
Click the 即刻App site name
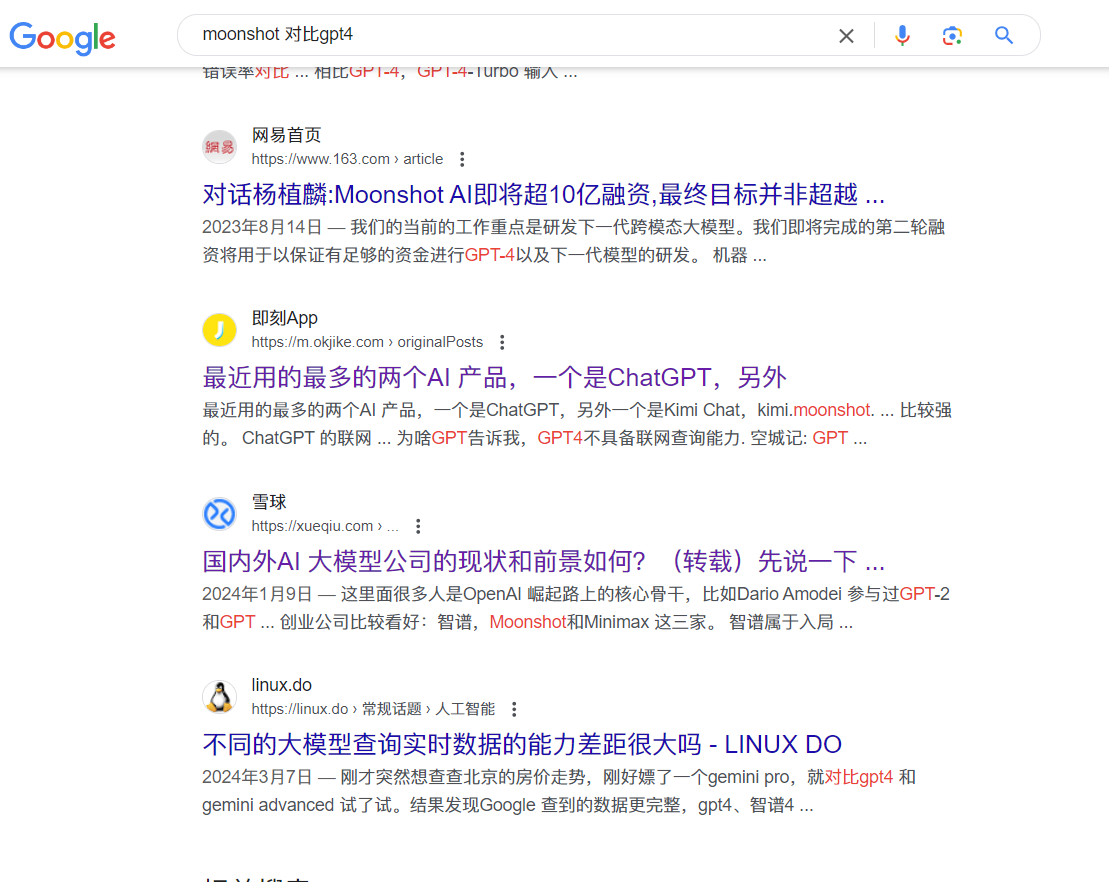[285, 318]
